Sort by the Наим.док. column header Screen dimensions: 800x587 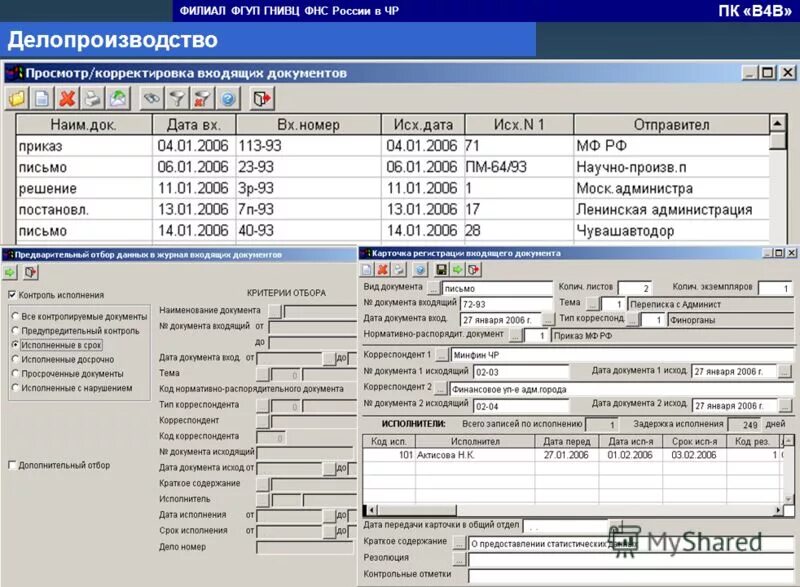84,124
